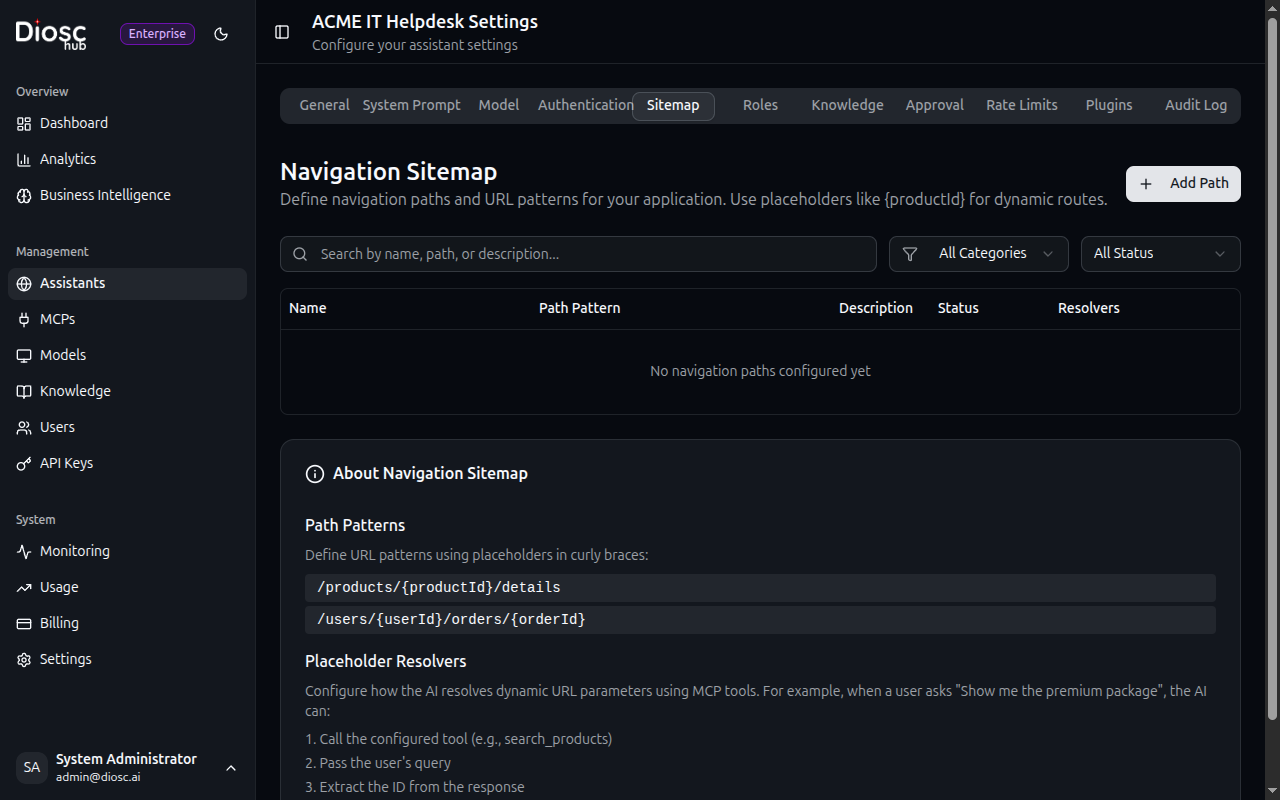1280x800 pixels.
Task: Click the Business Intelligence globe icon
Action: pos(24,195)
